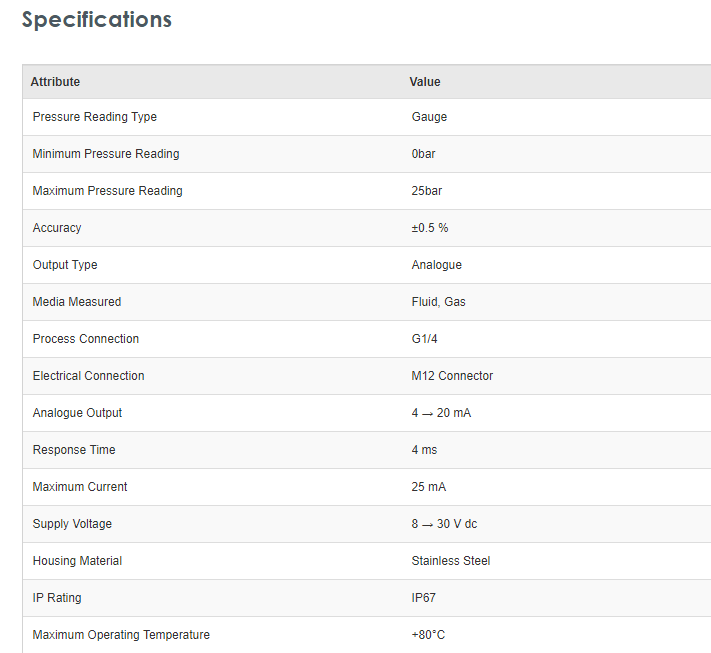This screenshot has height=653, width=711.
Task: Select the Output Type attribute label
Action: [x=65, y=265]
